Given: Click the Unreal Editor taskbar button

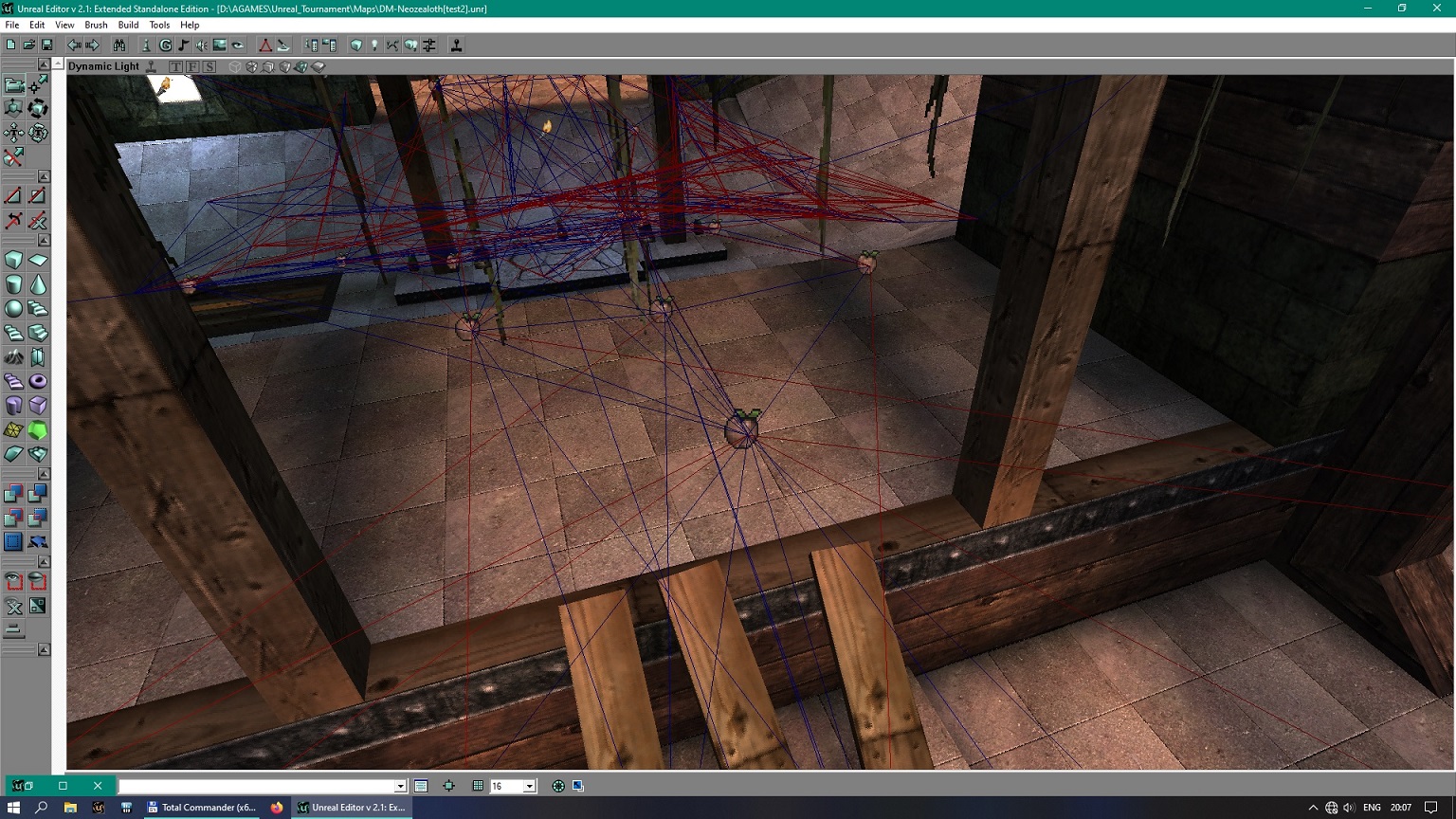Looking at the screenshot, I should 352,808.
